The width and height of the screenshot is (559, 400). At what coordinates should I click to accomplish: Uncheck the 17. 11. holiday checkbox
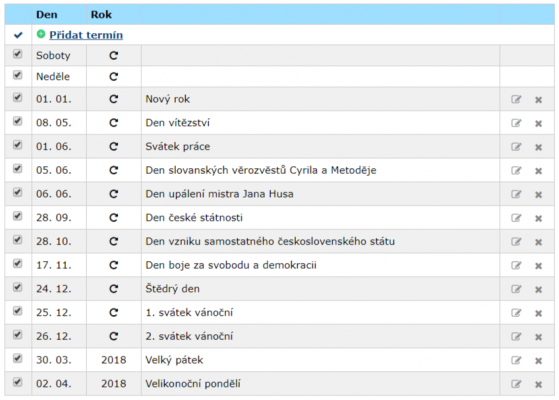17,263
